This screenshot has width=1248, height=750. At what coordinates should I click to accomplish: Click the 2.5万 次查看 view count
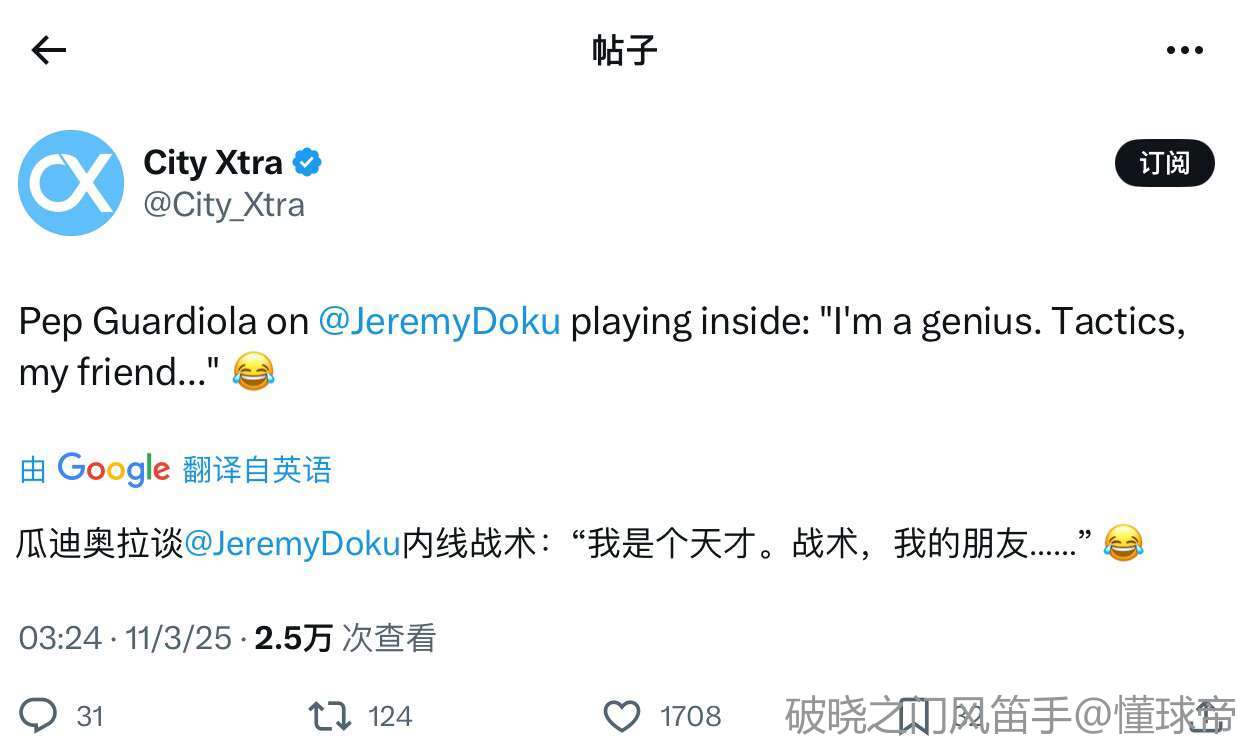click(x=345, y=638)
